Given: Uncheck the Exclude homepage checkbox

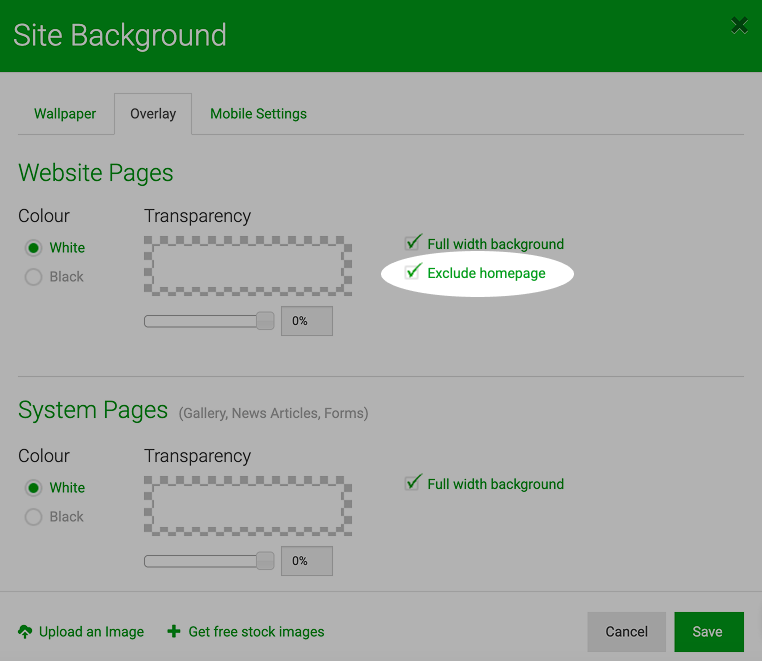Looking at the screenshot, I should [x=413, y=271].
